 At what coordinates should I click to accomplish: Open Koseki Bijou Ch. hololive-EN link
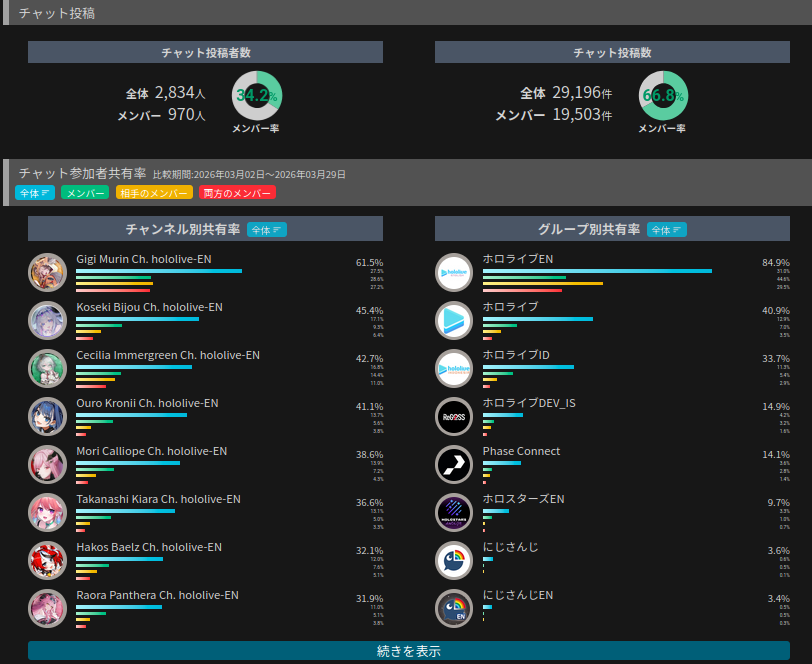[x=150, y=307]
